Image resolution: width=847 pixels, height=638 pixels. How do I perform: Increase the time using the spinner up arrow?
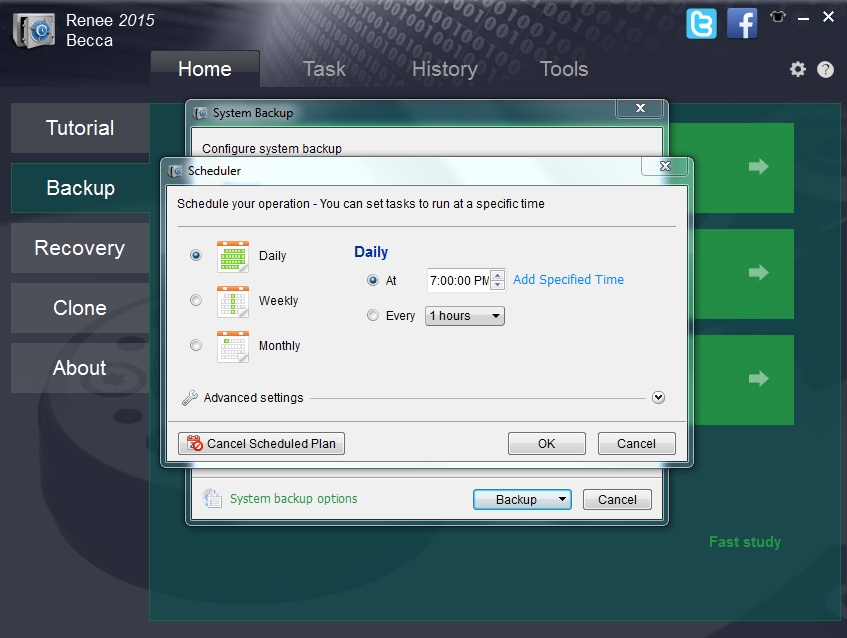(497, 275)
